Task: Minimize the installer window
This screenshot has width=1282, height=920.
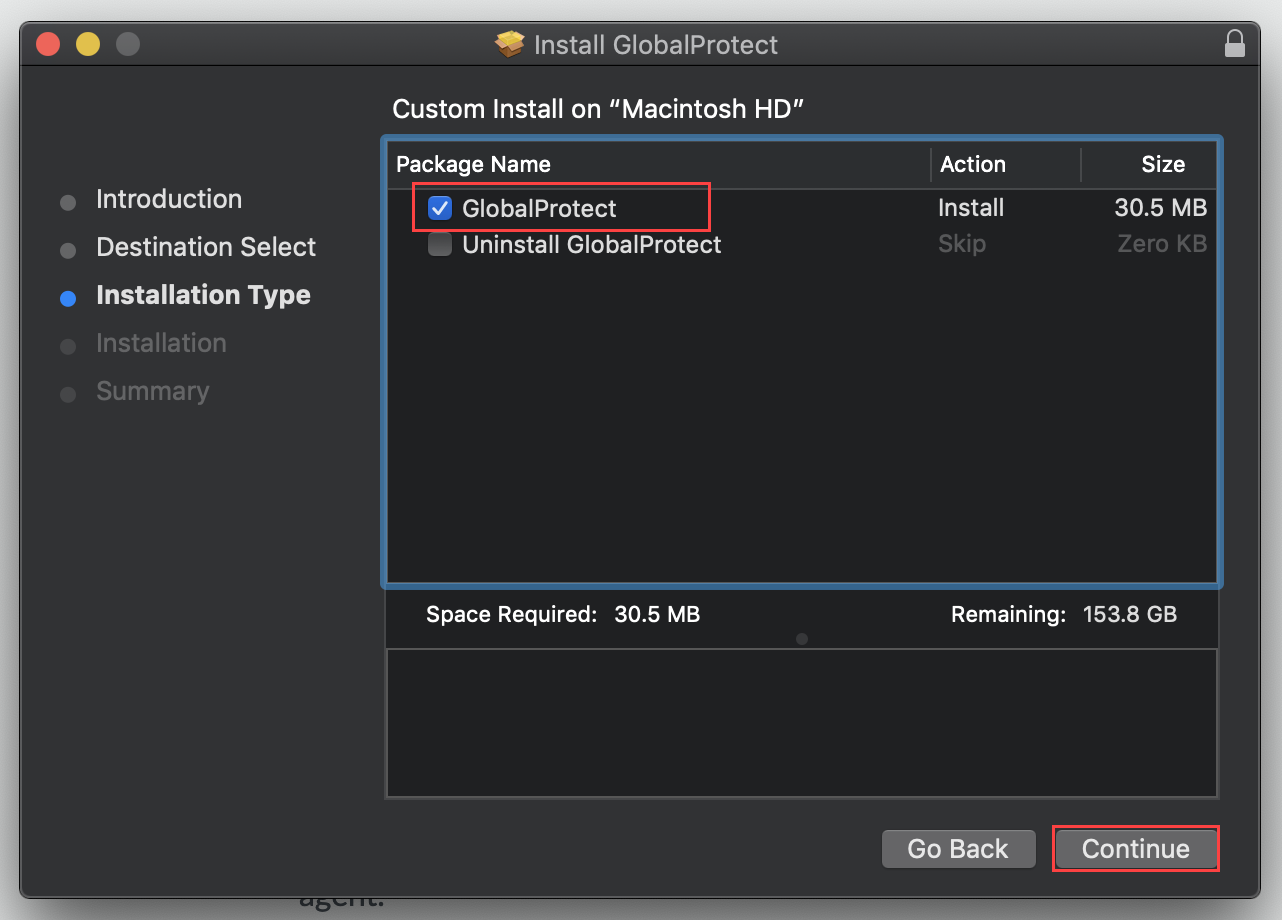Action: point(88,44)
